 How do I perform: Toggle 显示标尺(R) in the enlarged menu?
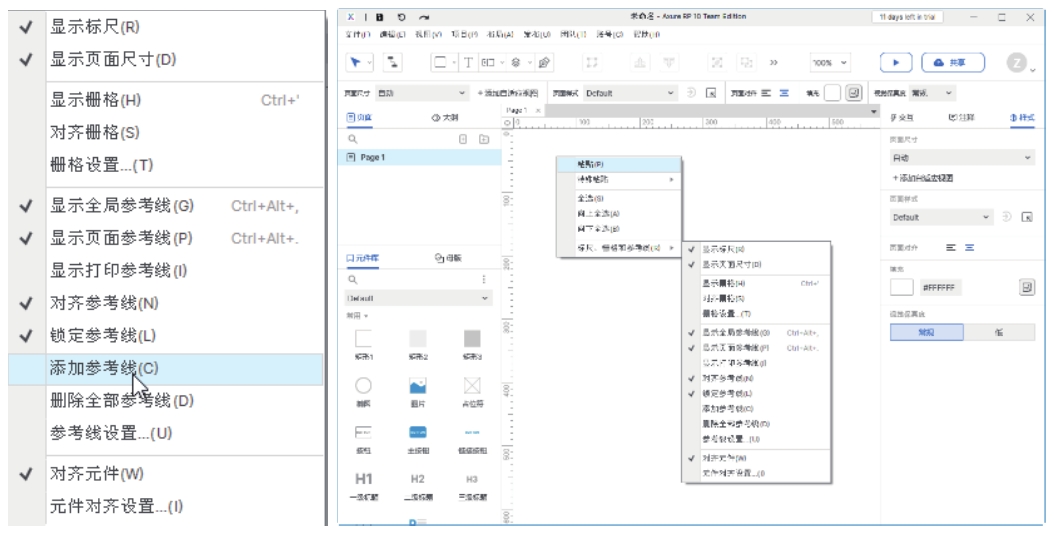(x=95, y=27)
